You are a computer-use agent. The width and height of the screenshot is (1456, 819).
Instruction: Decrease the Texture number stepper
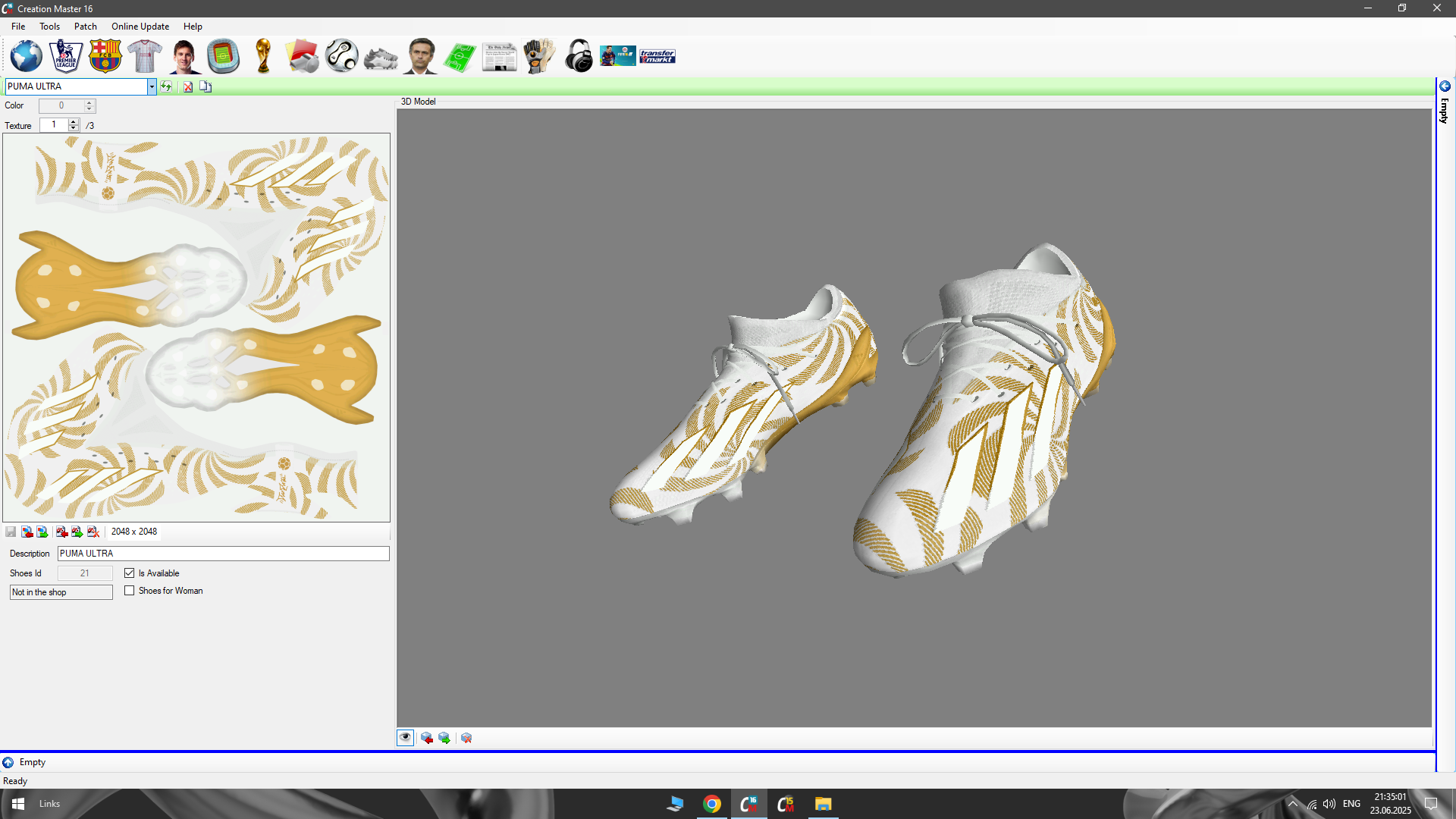74,128
